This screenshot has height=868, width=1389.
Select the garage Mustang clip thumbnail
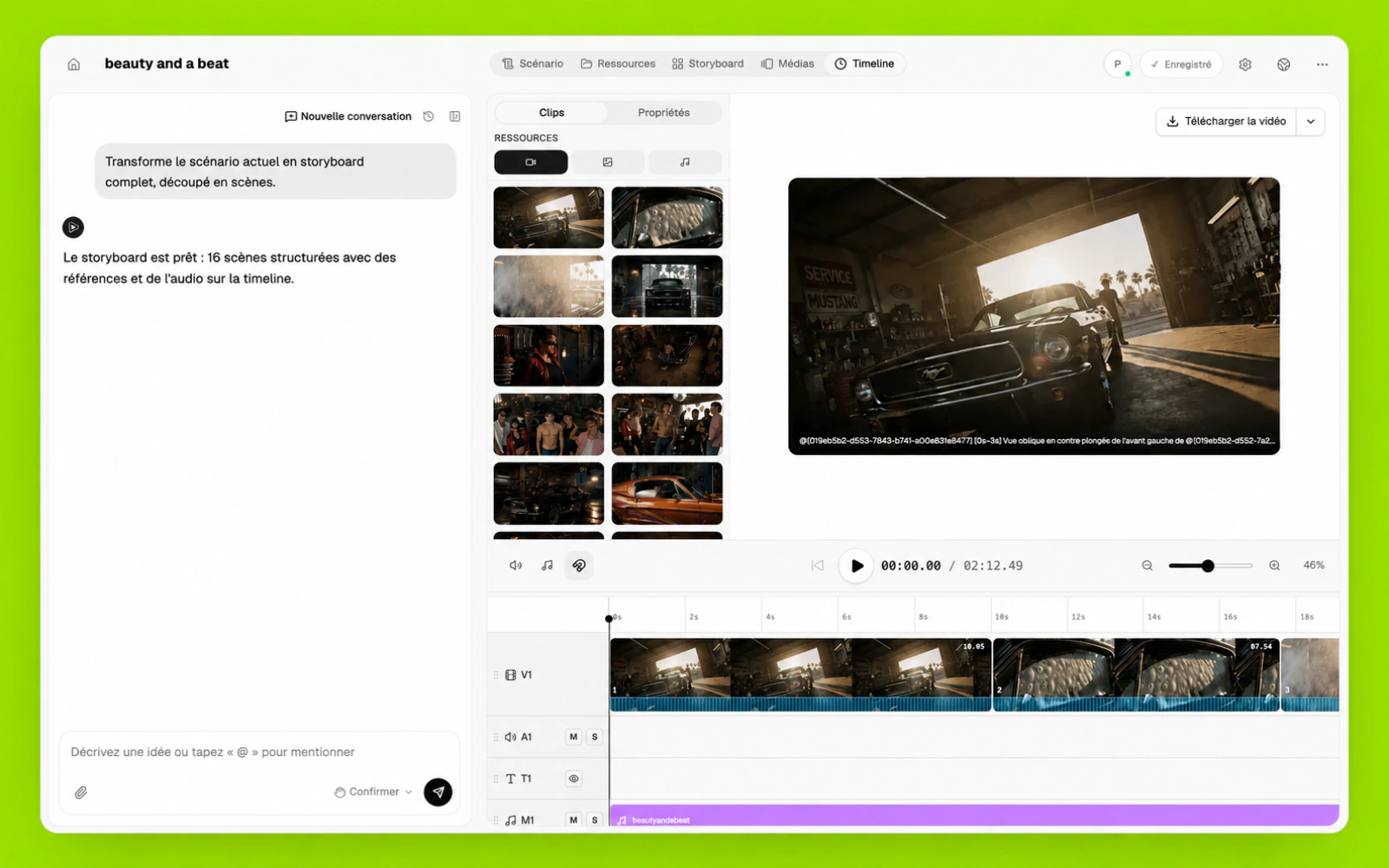click(549, 218)
